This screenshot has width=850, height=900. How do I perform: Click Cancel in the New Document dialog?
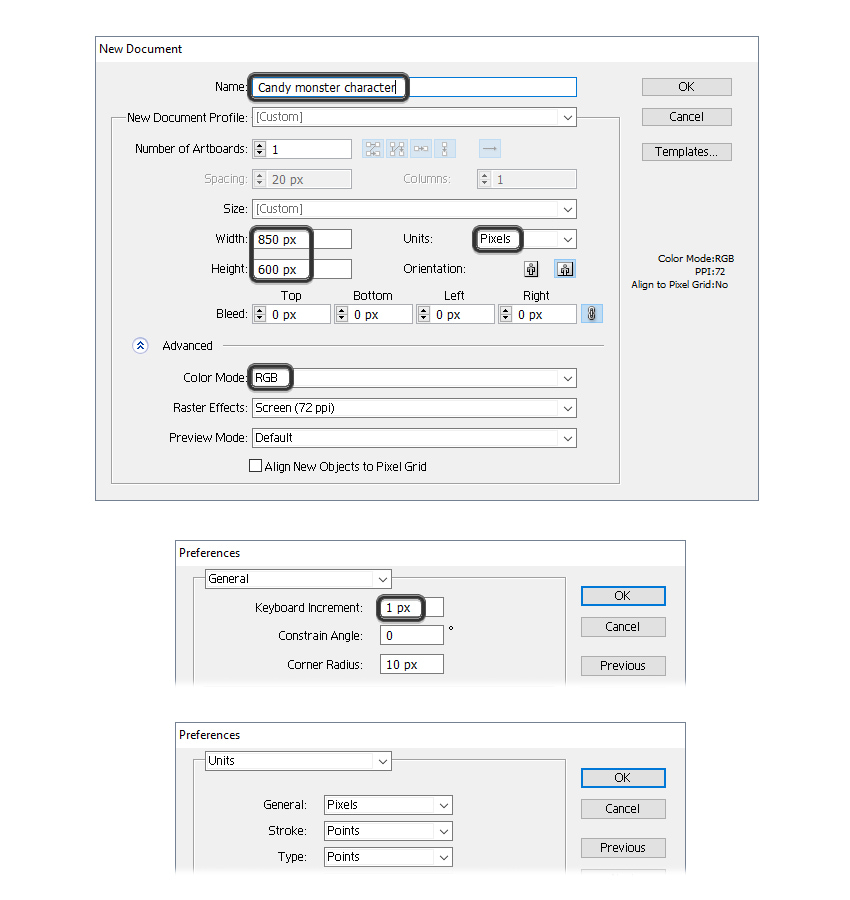687,117
